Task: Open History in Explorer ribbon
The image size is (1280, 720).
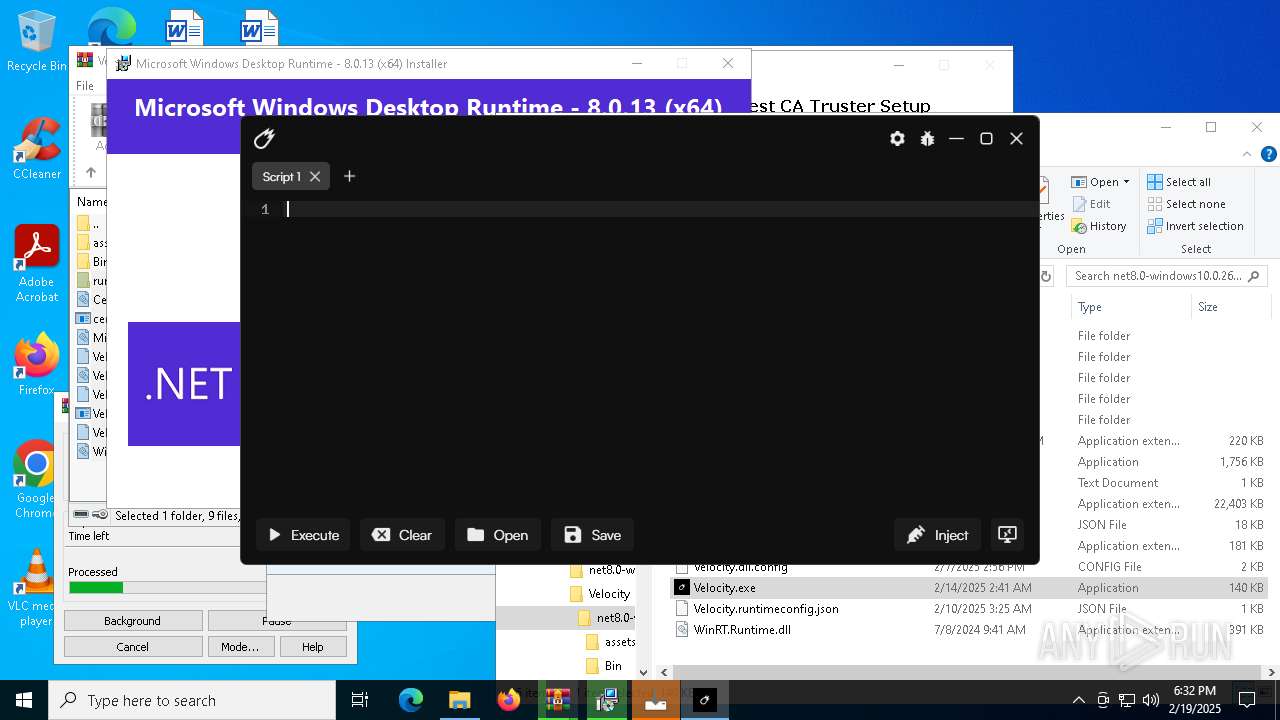Action: pos(1099,226)
